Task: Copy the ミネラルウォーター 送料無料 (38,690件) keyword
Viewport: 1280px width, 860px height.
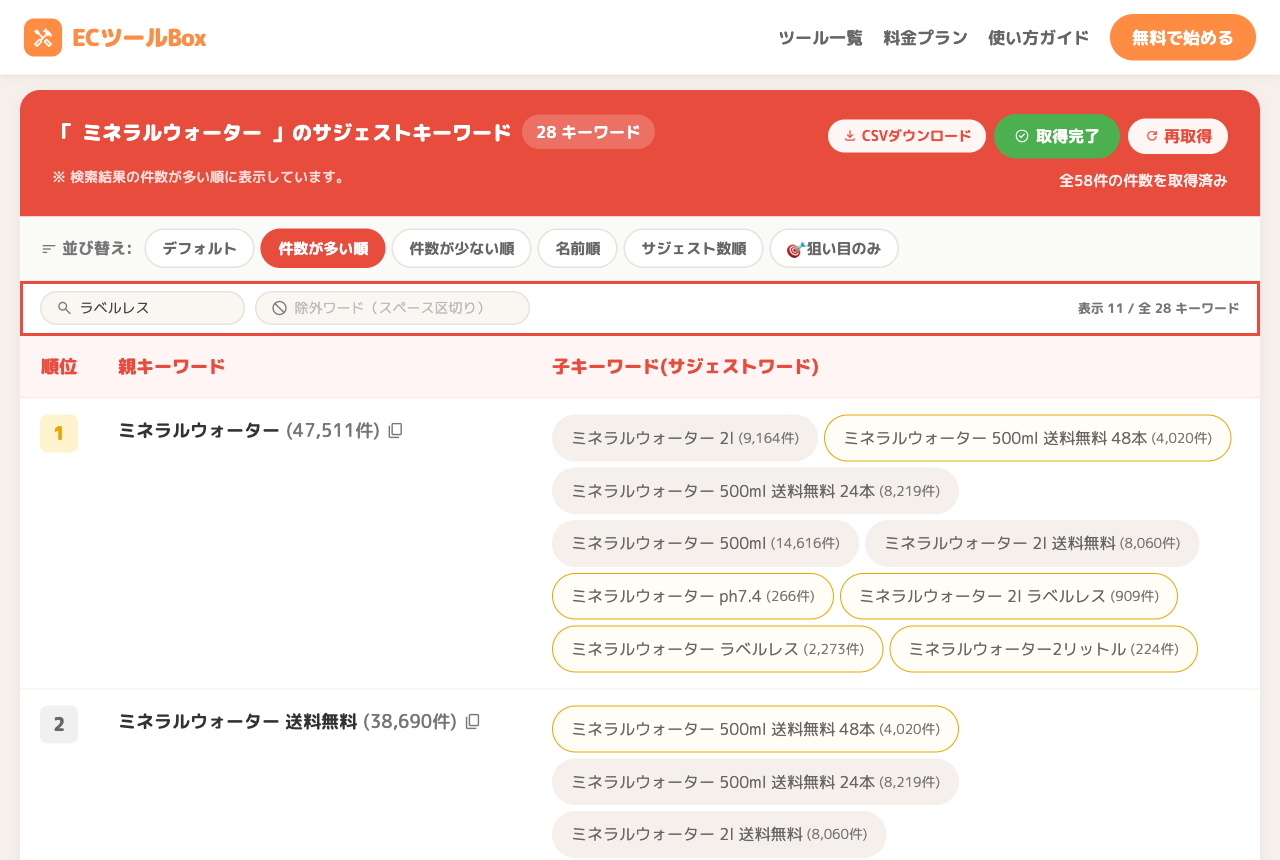Action: (473, 721)
